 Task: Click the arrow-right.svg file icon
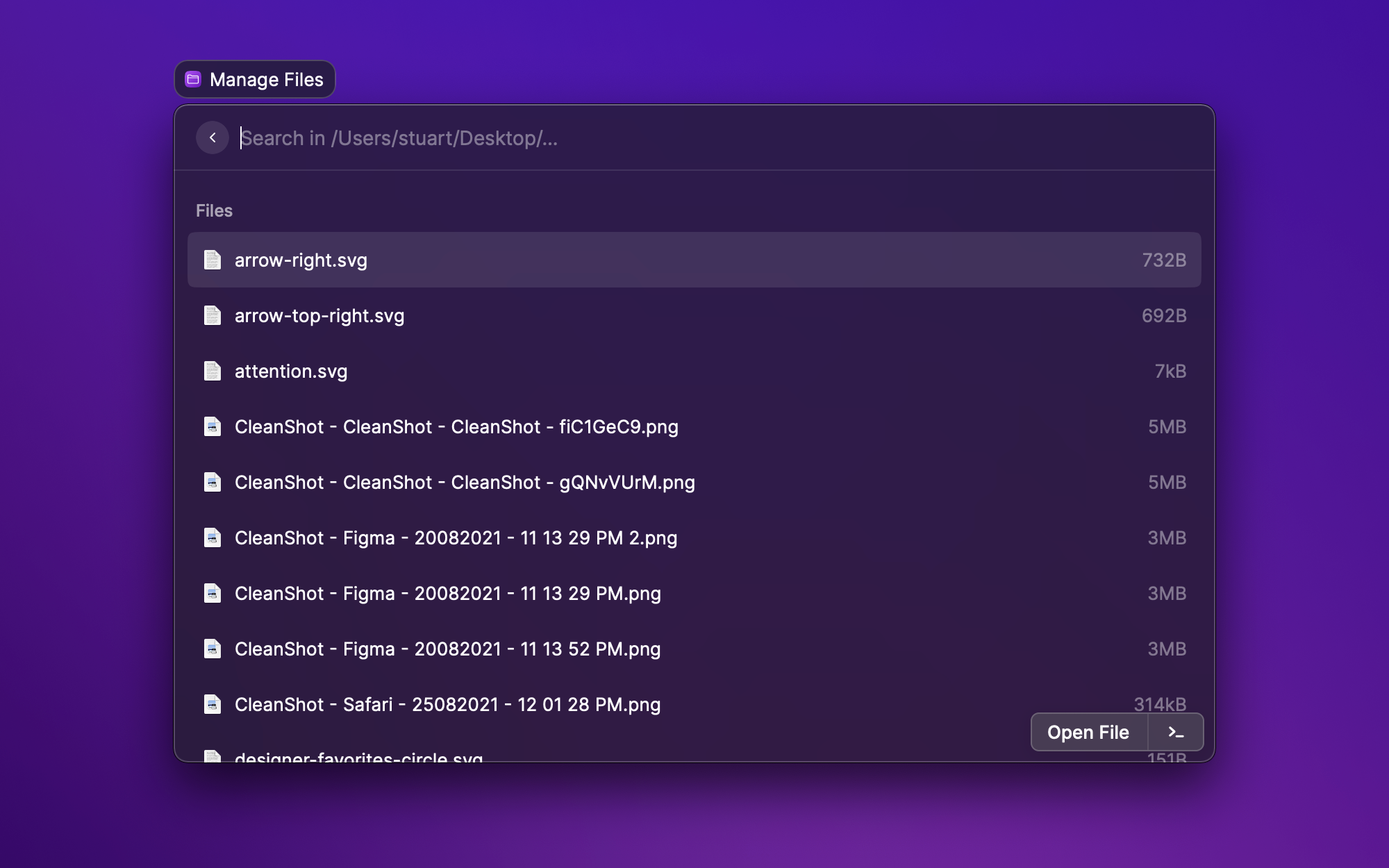click(x=213, y=260)
